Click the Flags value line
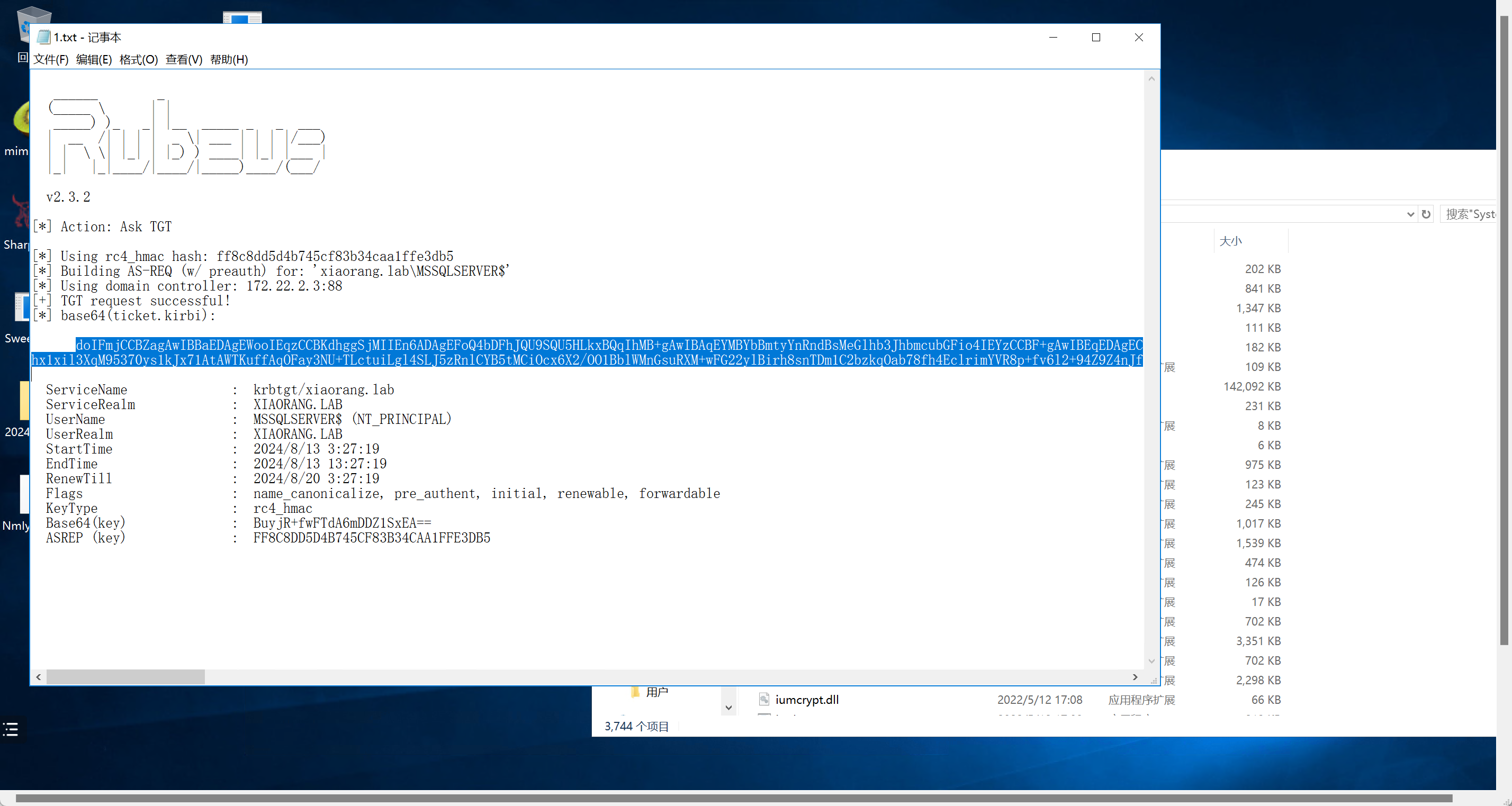 tap(487, 494)
